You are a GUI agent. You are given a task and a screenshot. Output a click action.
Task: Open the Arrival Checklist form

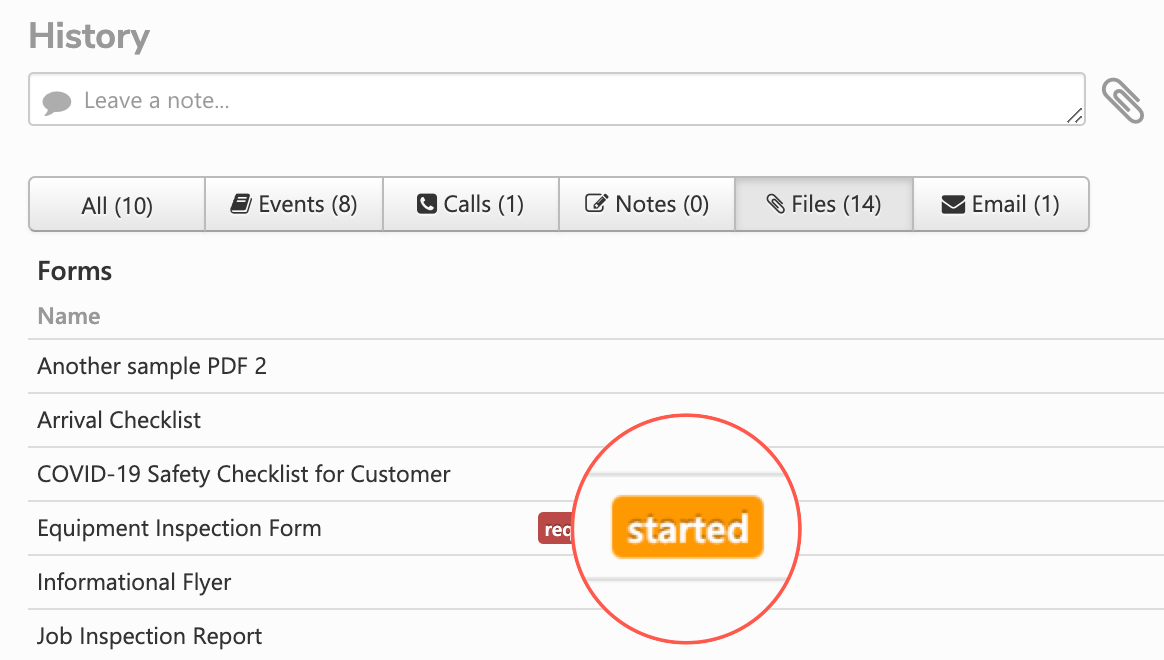tap(119, 420)
